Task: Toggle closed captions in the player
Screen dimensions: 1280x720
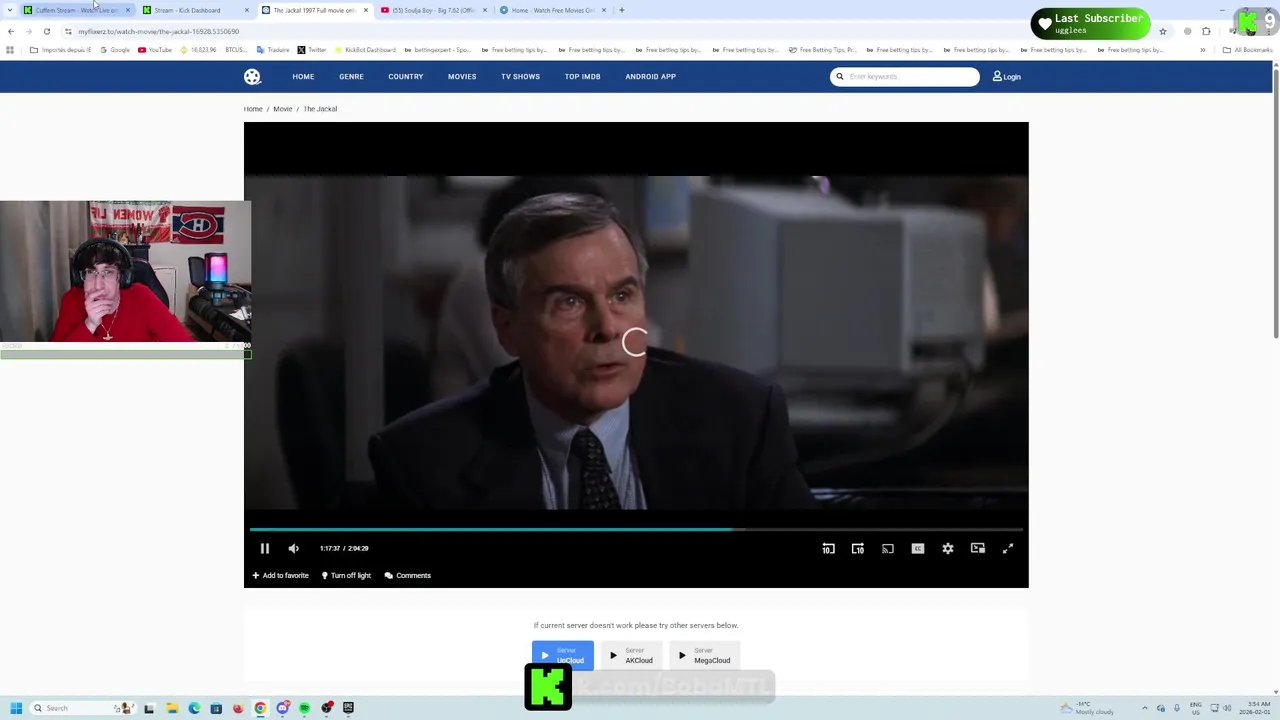Action: (x=918, y=548)
